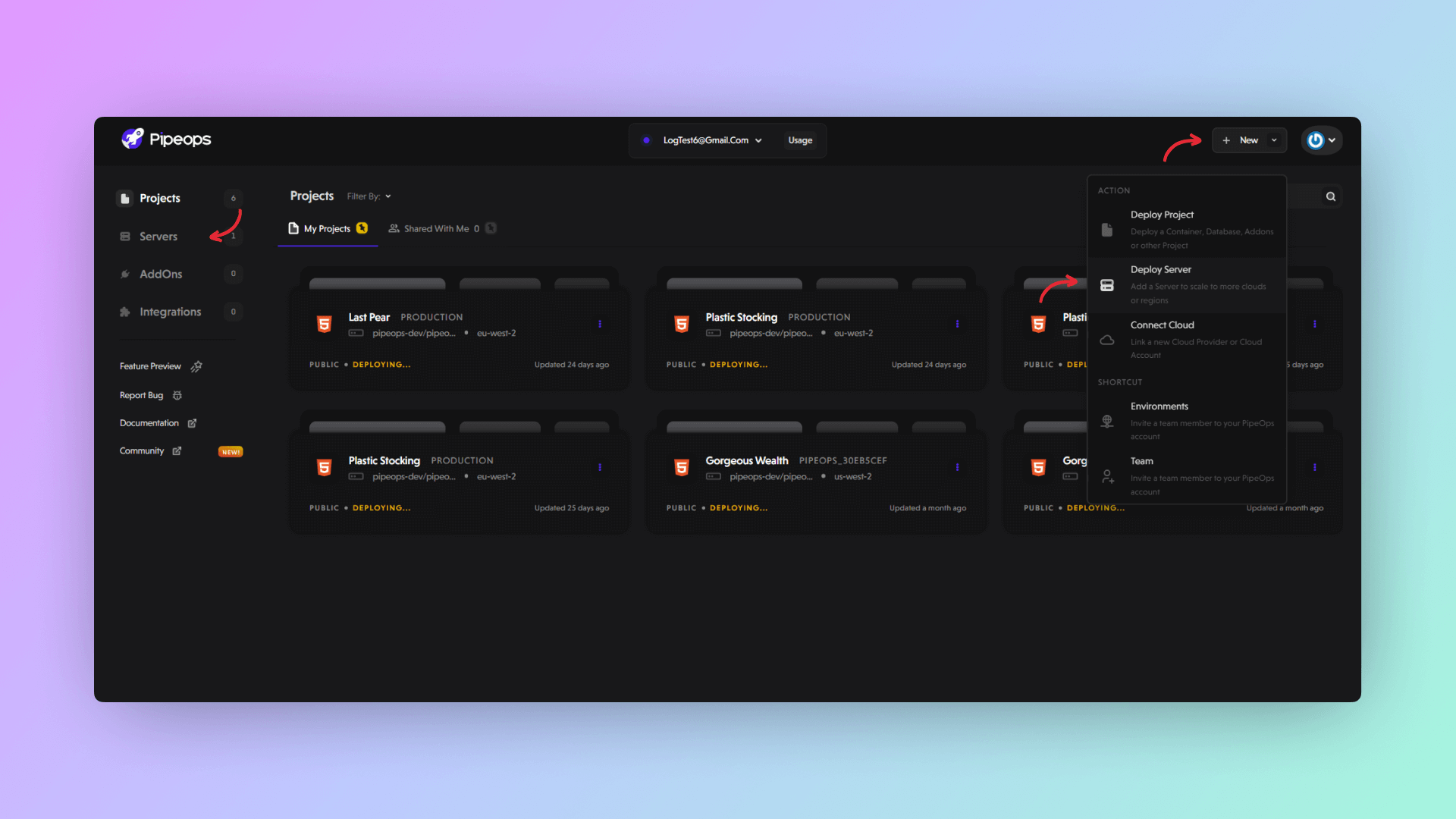Open options menu on Gorgeous Wealth us-west-2 card
1456x819 pixels.
coord(957,467)
